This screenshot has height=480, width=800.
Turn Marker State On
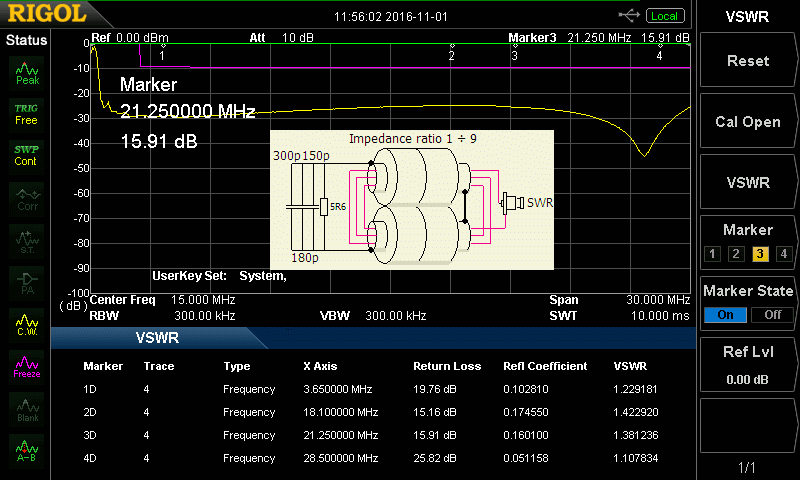point(725,314)
